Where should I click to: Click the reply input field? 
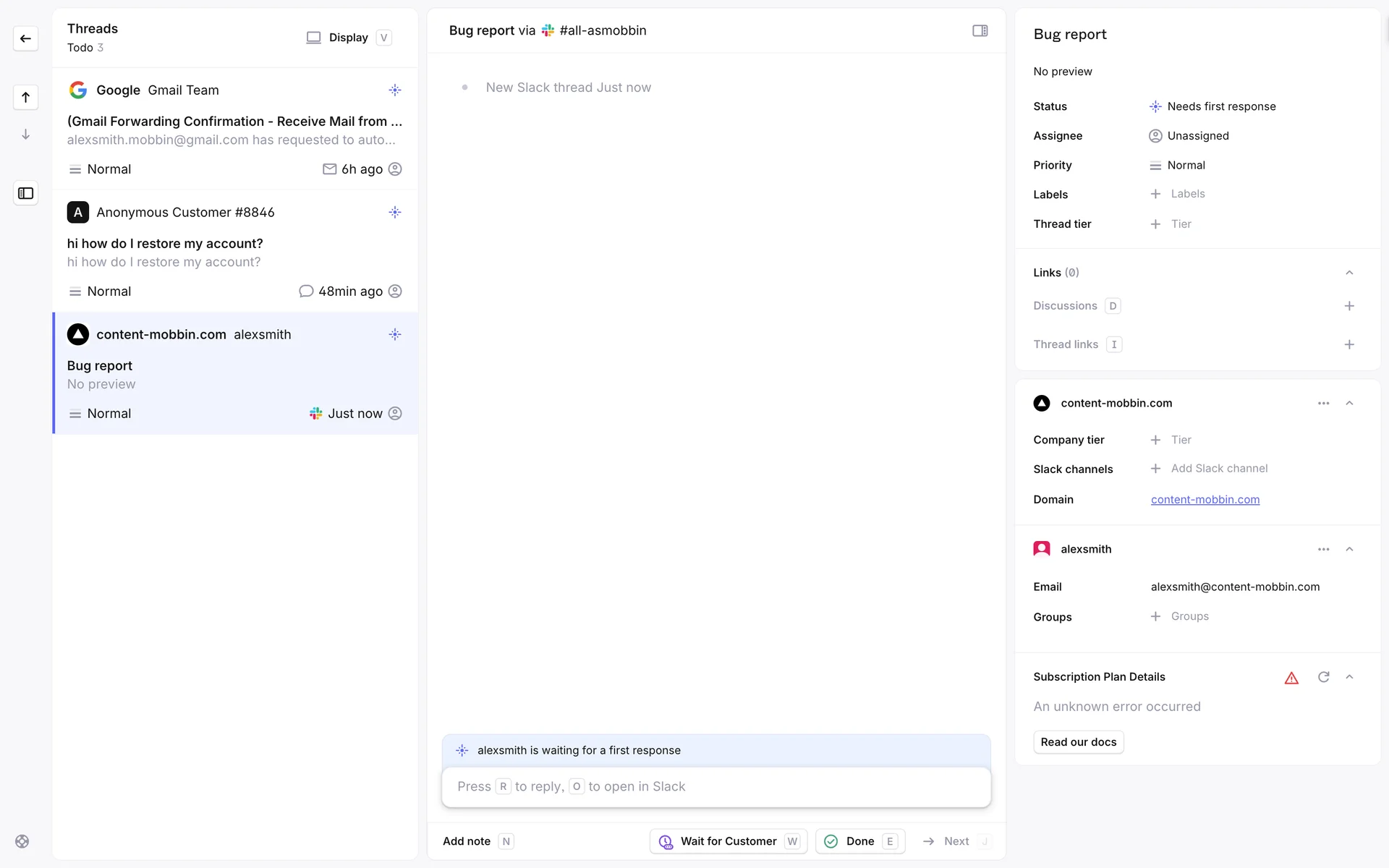715,787
